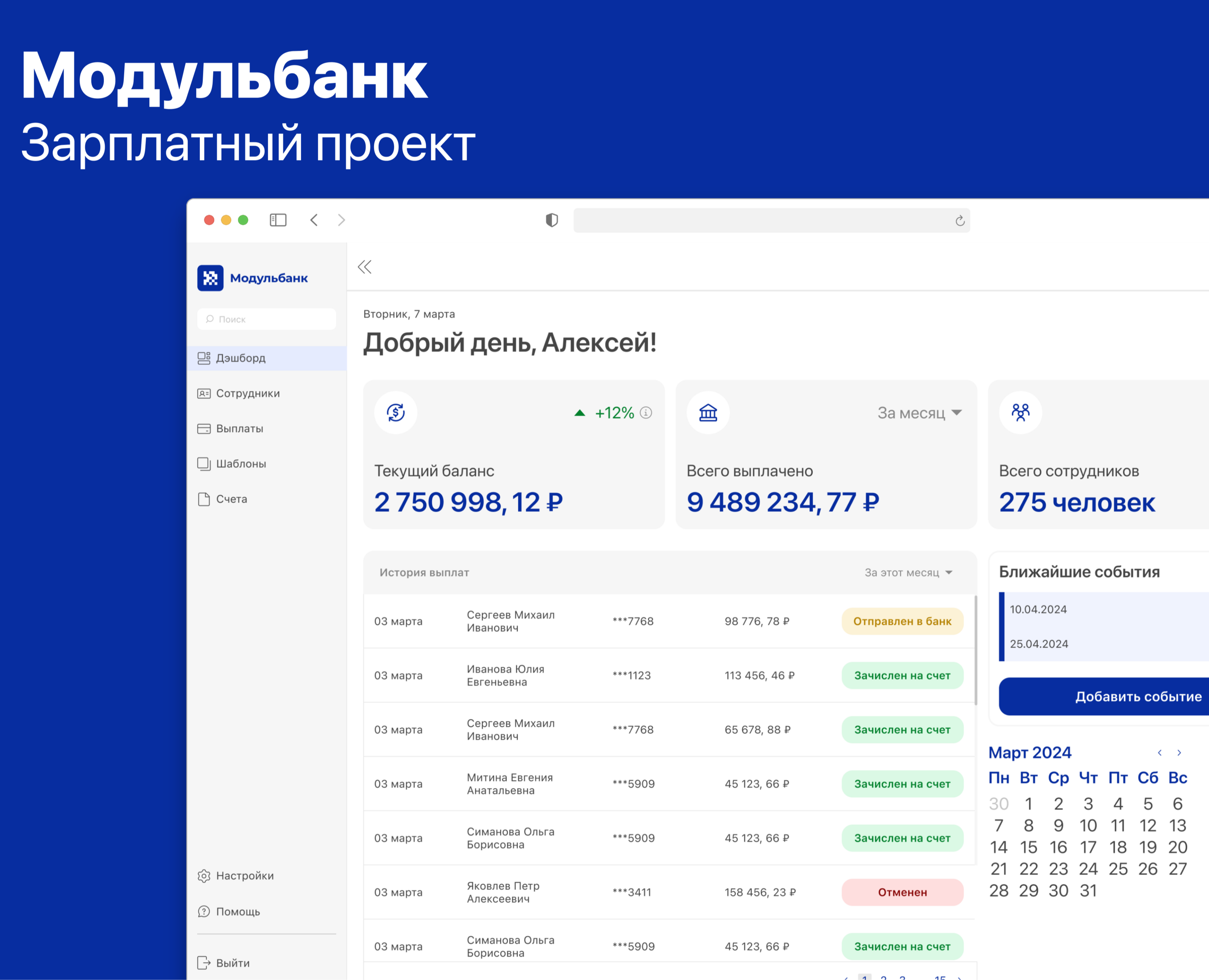
Task: Click the people icon on employees card
Action: [x=1020, y=413]
